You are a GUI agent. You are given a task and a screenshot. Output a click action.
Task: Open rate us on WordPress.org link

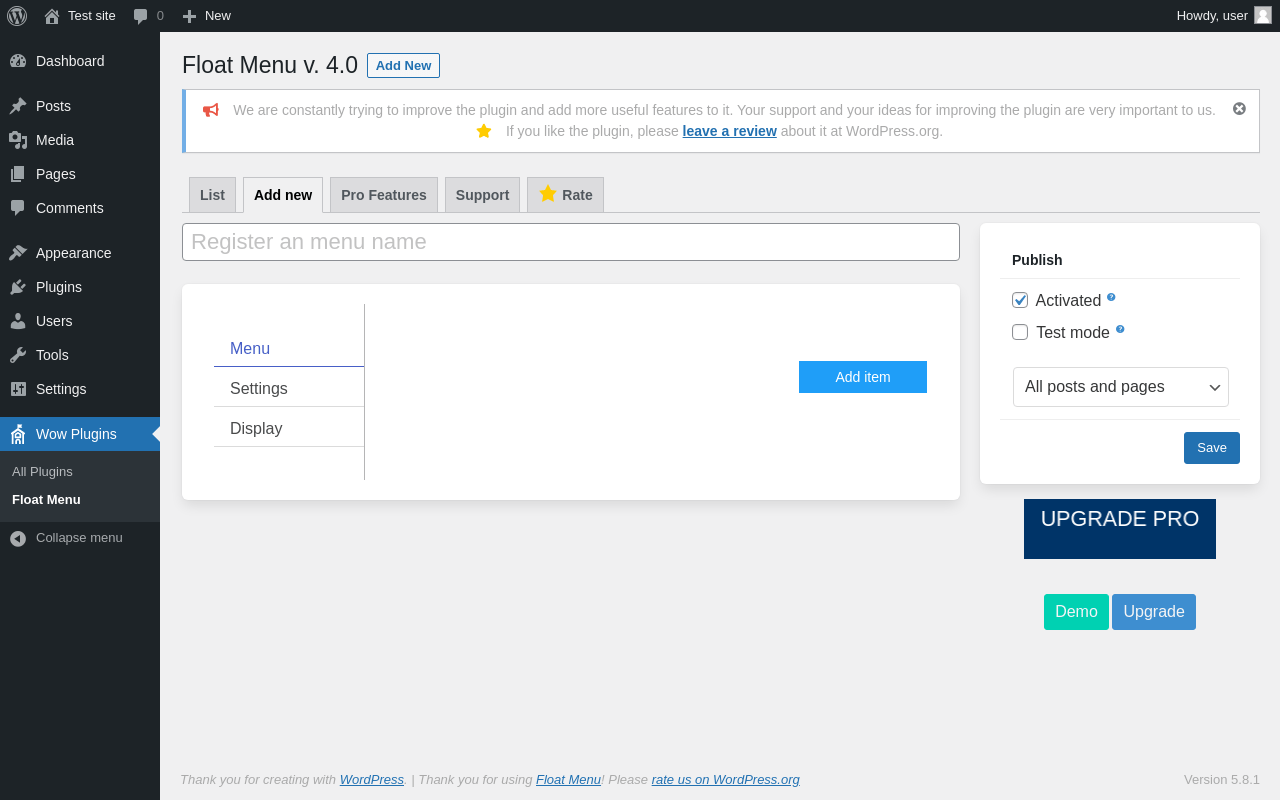pyautogui.click(x=726, y=779)
